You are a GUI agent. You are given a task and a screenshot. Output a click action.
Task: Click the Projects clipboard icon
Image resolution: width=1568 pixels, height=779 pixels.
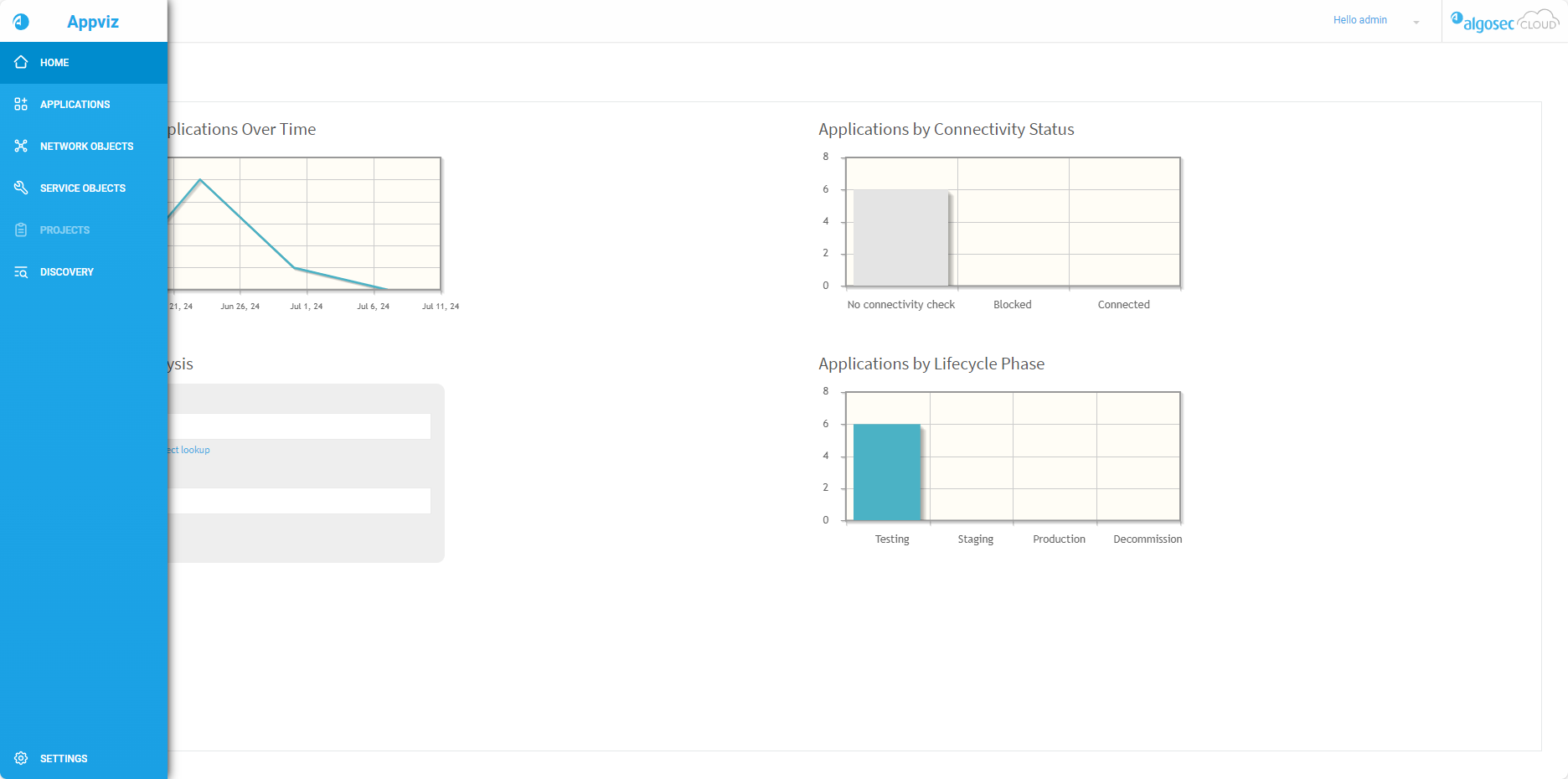[x=21, y=230]
